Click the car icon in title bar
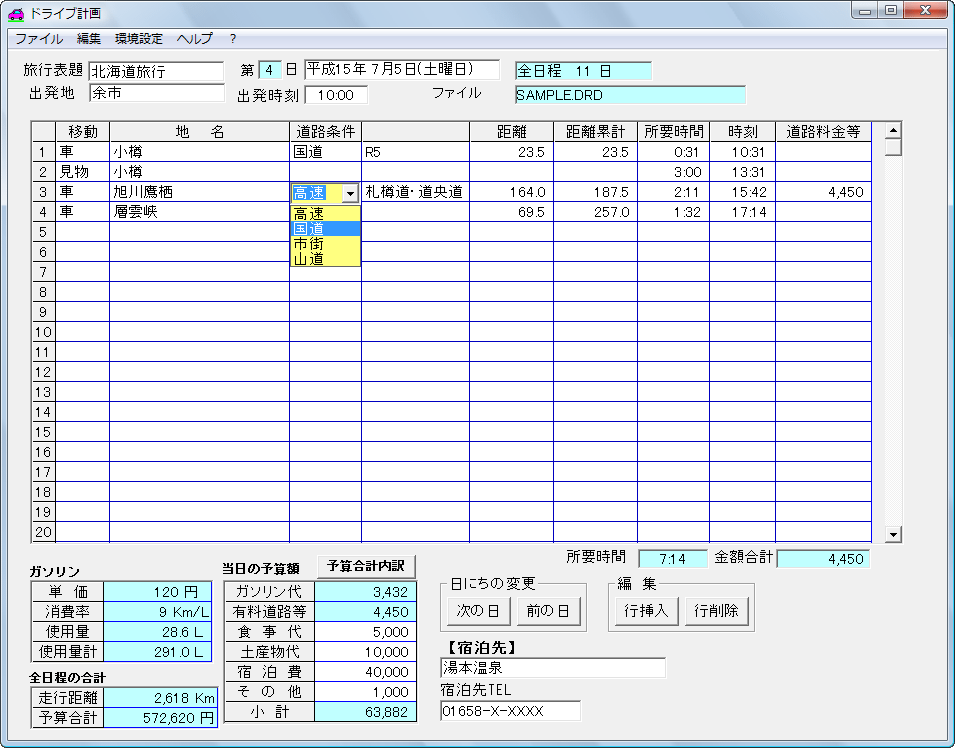 [x=16, y=13]
